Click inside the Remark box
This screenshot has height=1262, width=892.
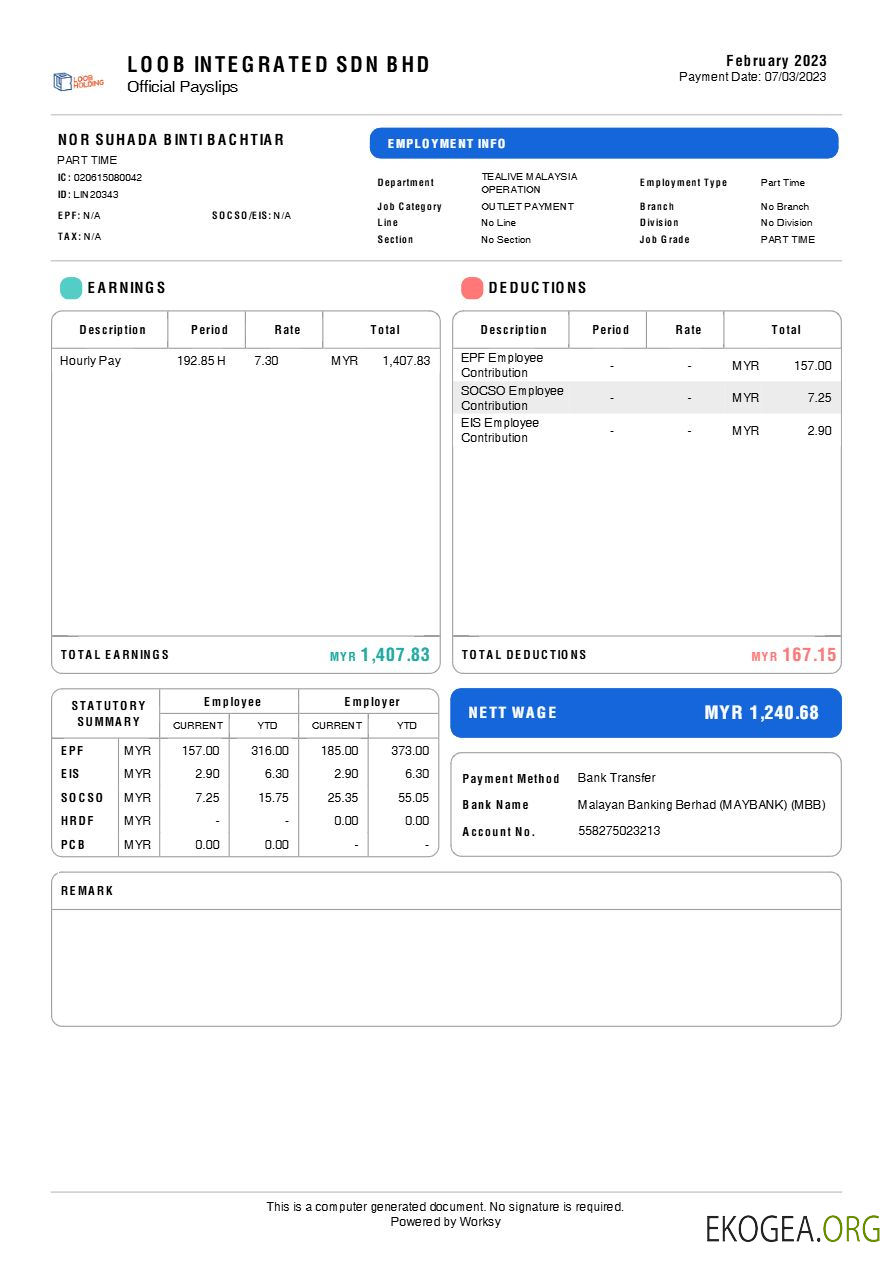[x=446, y=967]
